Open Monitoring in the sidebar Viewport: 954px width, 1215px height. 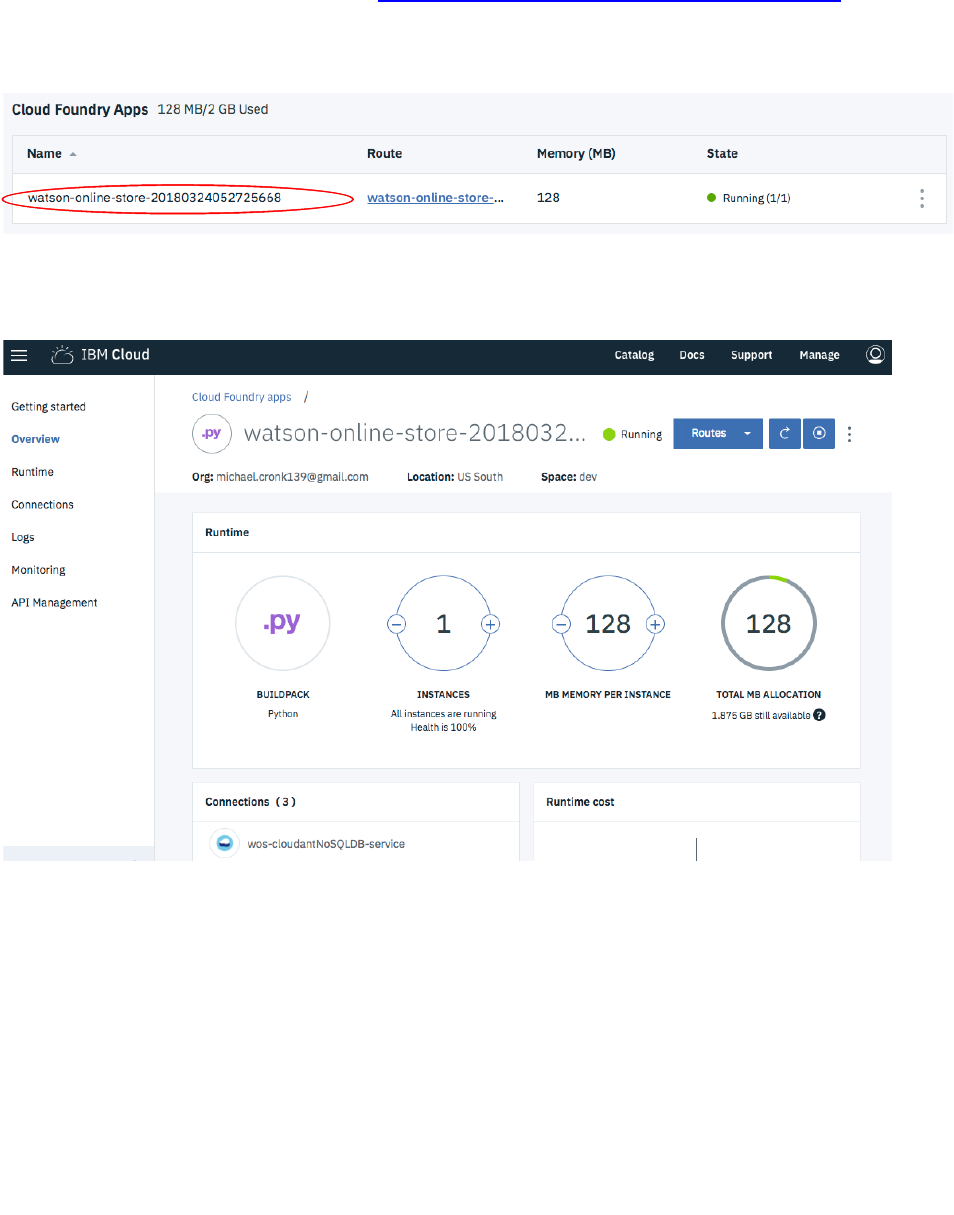click(x=38, y=570)
